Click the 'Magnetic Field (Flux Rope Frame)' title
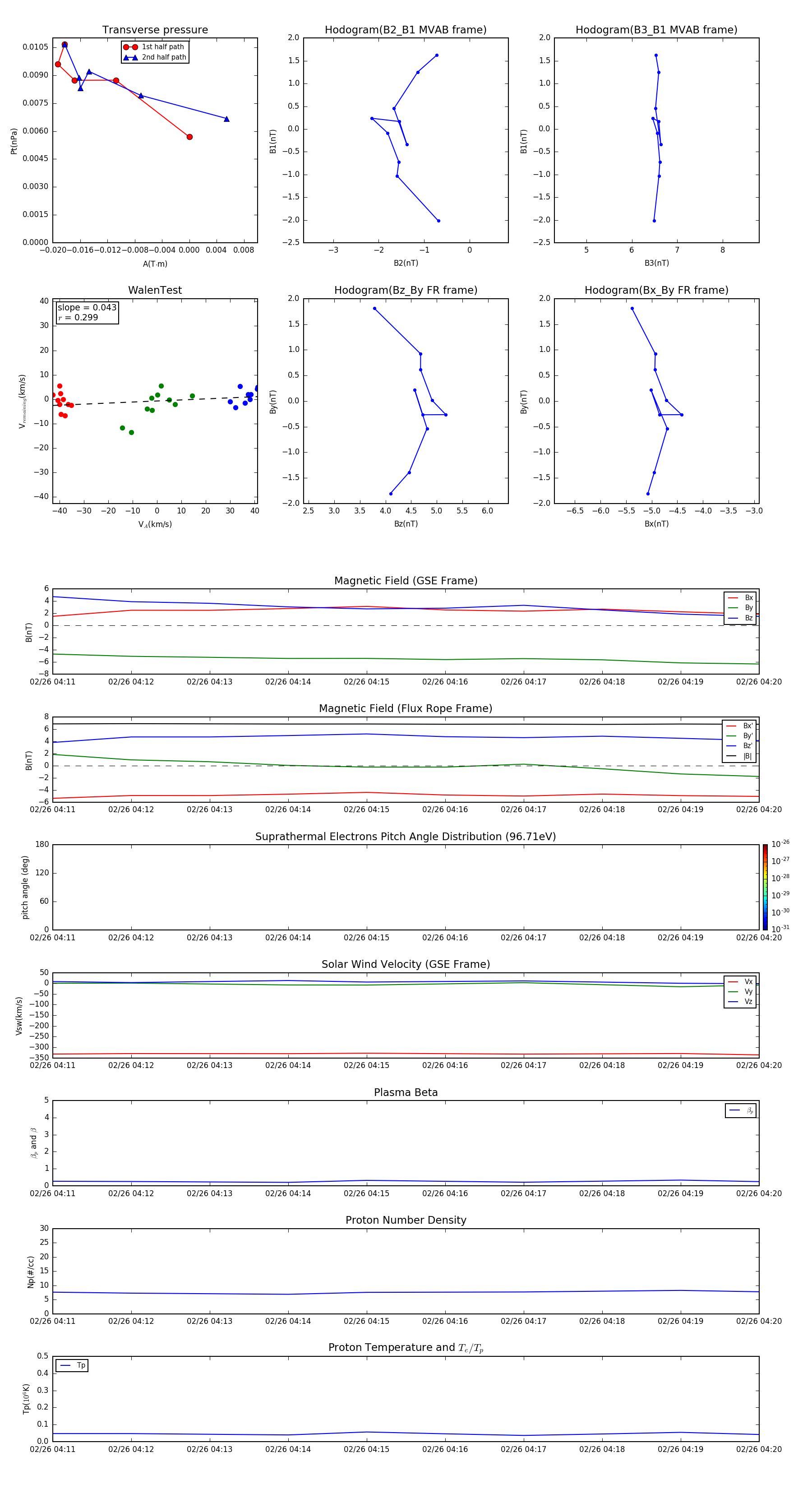812x1489 pixels. 406,709
